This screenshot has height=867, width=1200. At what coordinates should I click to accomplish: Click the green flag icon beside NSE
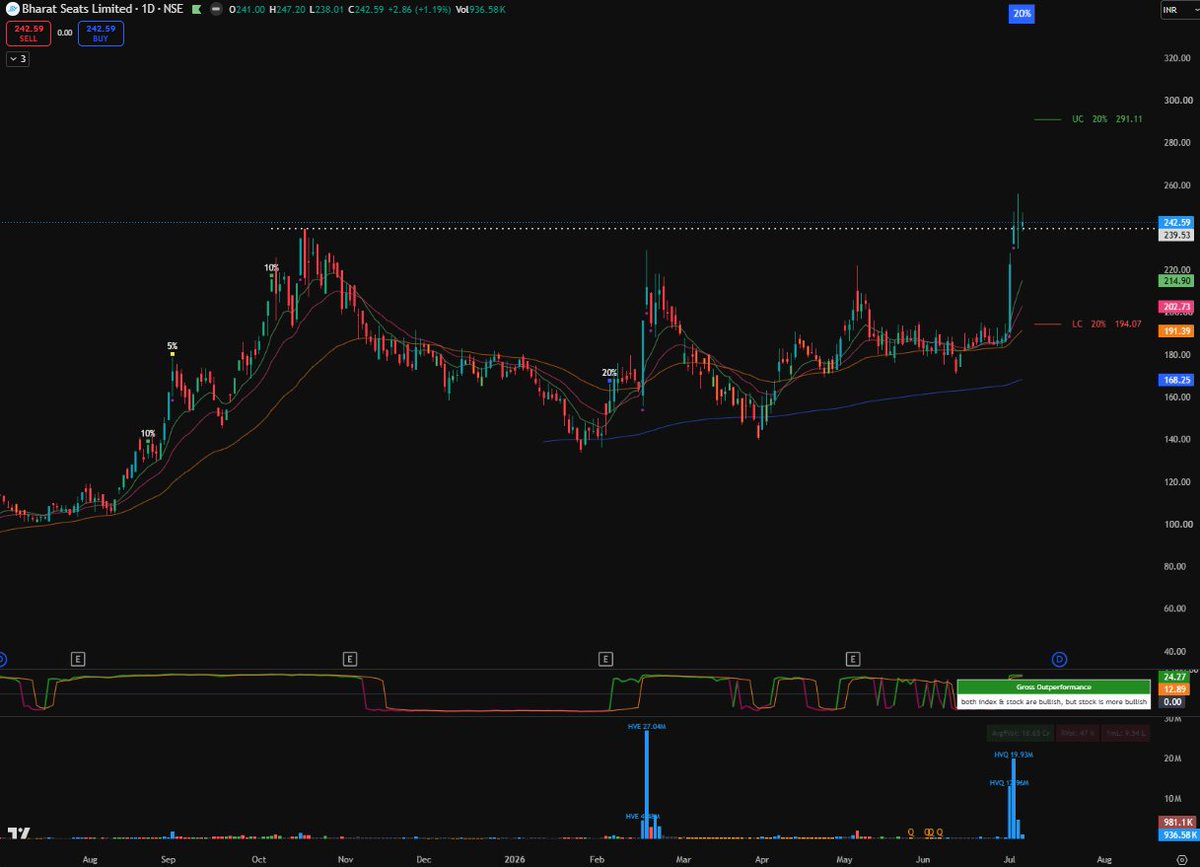click(x=195, y=9)
